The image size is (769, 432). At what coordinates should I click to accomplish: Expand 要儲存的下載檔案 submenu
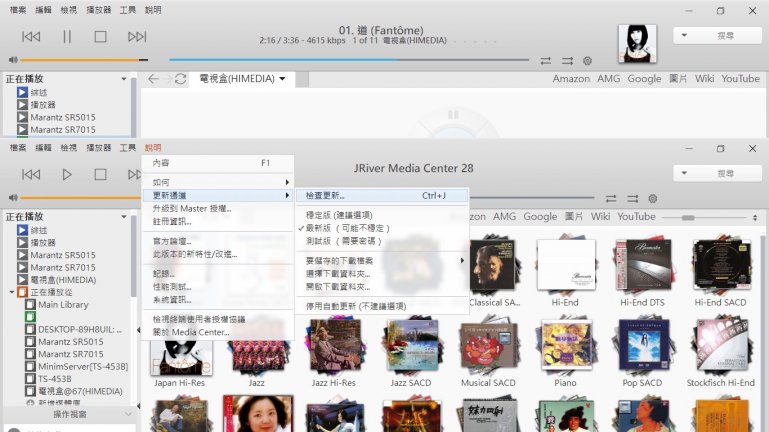[x=382, y=261]
